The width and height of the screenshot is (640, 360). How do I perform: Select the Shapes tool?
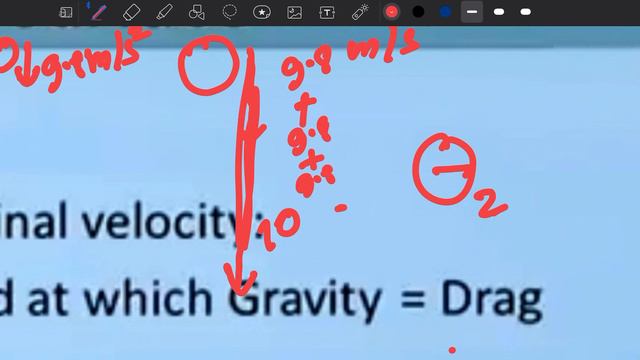click(196, 12)
